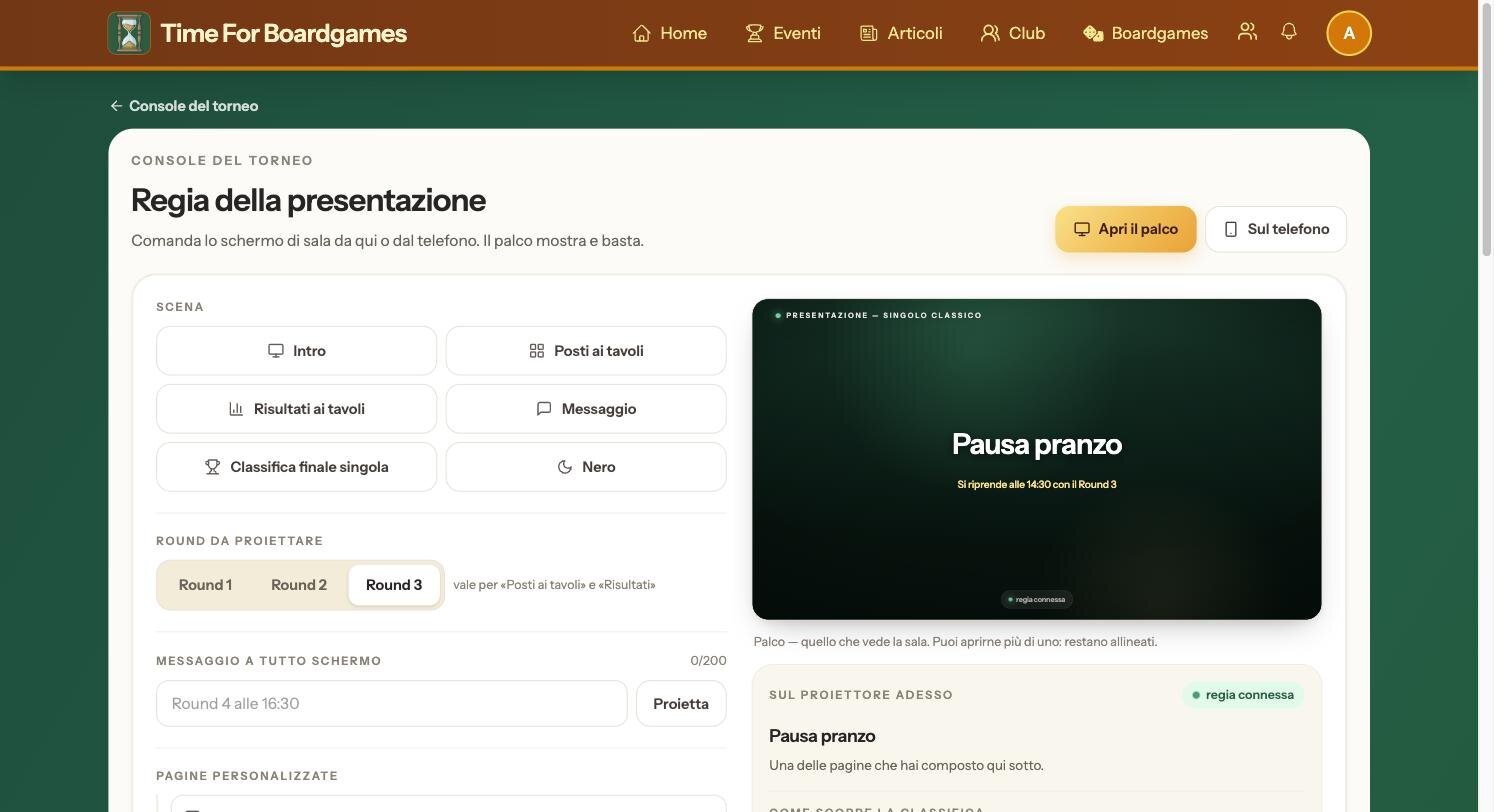1494x812 pixels.
Task: Select the Posti ai tavoli scene
Action: coord(586,351)
